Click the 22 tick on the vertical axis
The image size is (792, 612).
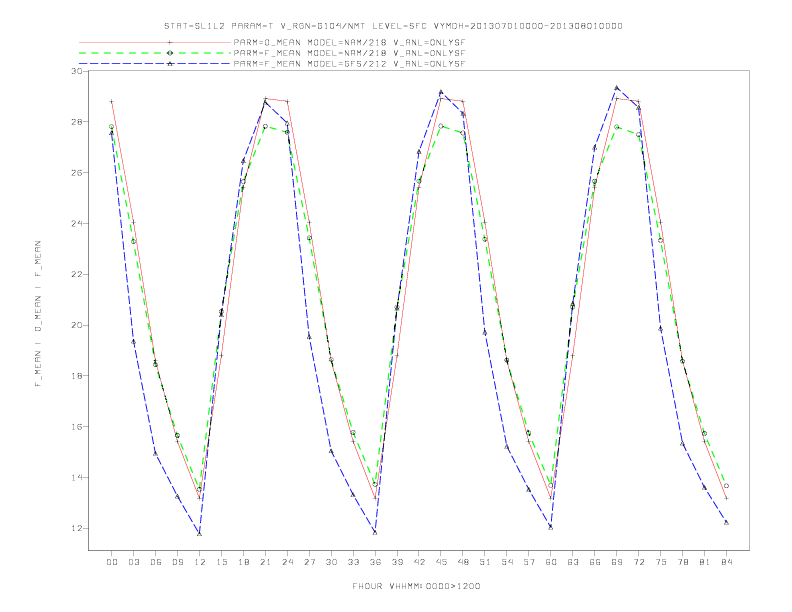pyautogui.click(x=76, y=274)
